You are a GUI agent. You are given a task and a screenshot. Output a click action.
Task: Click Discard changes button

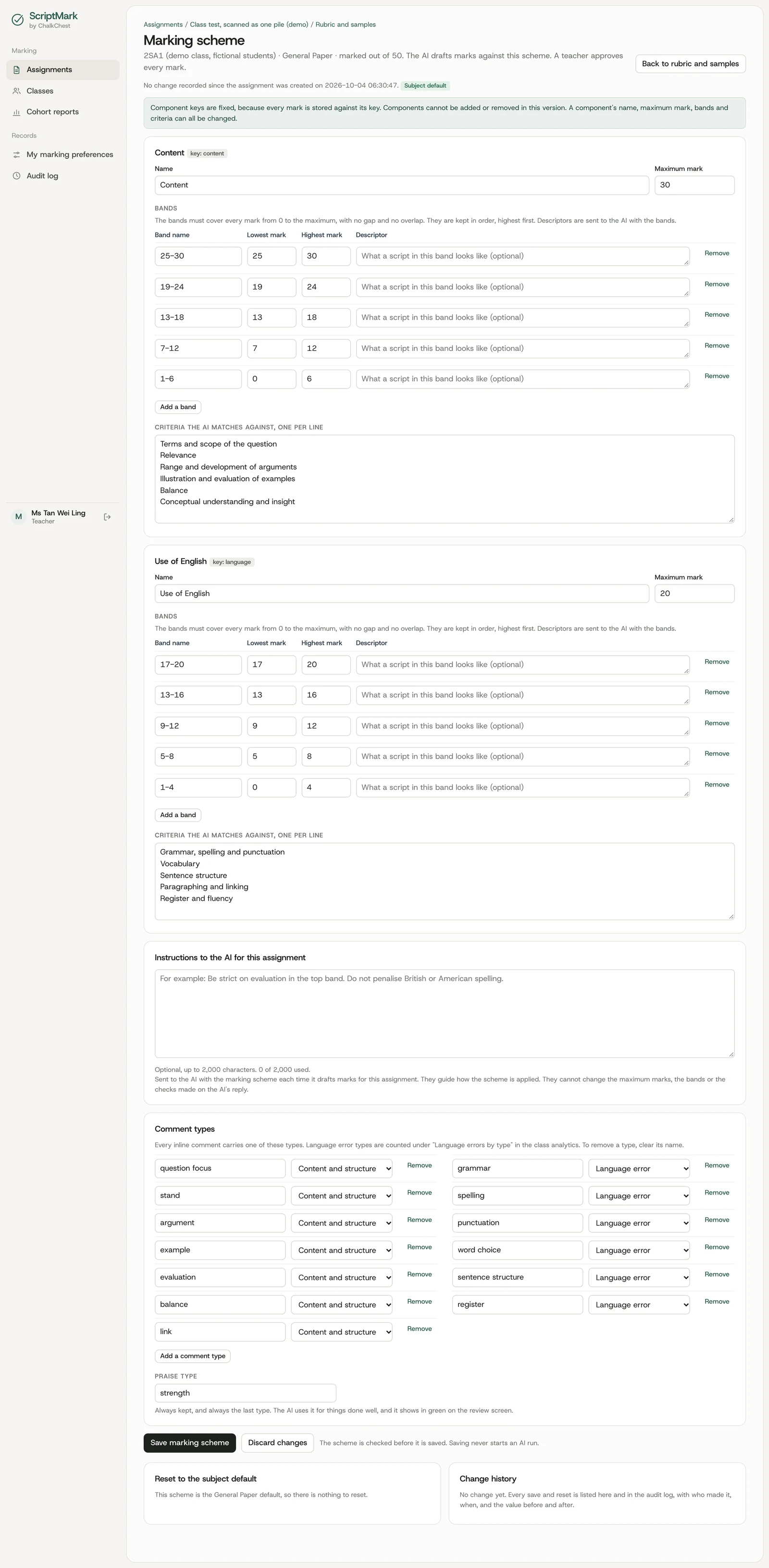pos(277,1443)
